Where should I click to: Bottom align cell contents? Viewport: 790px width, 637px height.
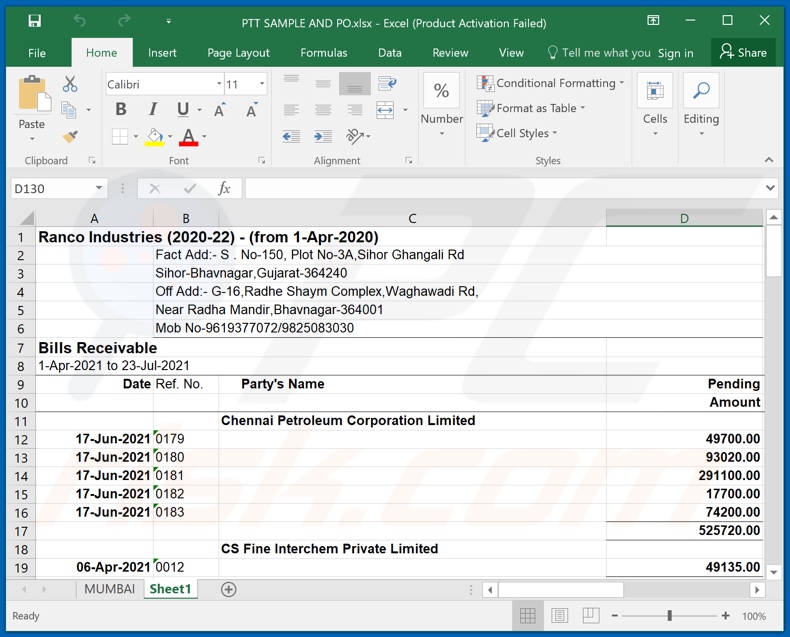[355, 84]
